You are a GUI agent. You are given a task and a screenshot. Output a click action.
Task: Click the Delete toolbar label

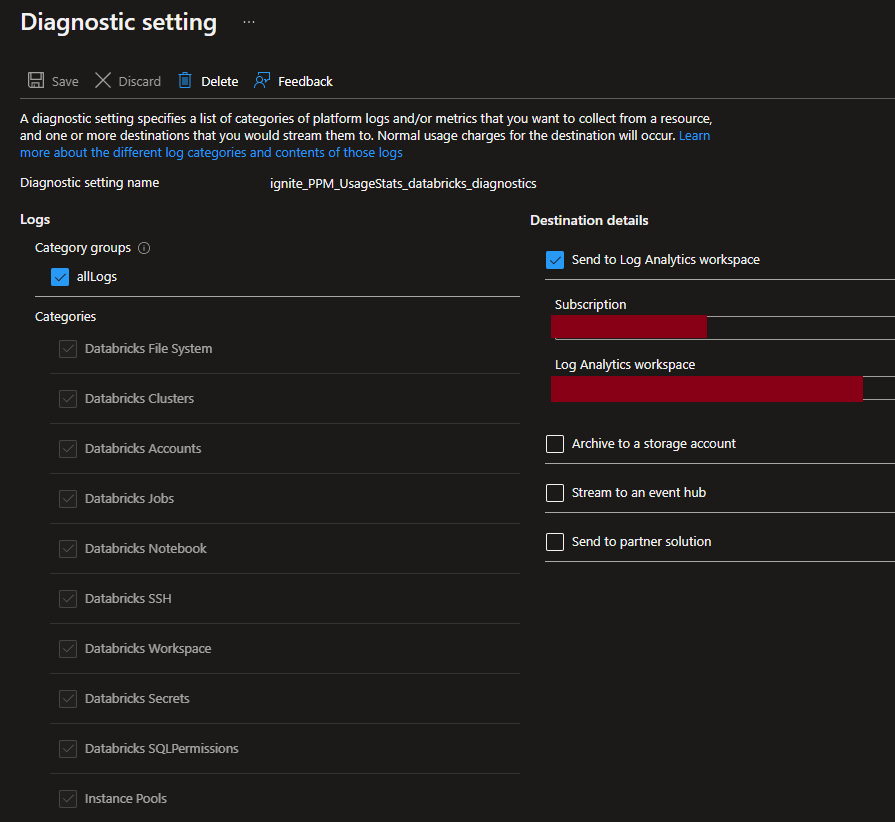tap(219, 82)
